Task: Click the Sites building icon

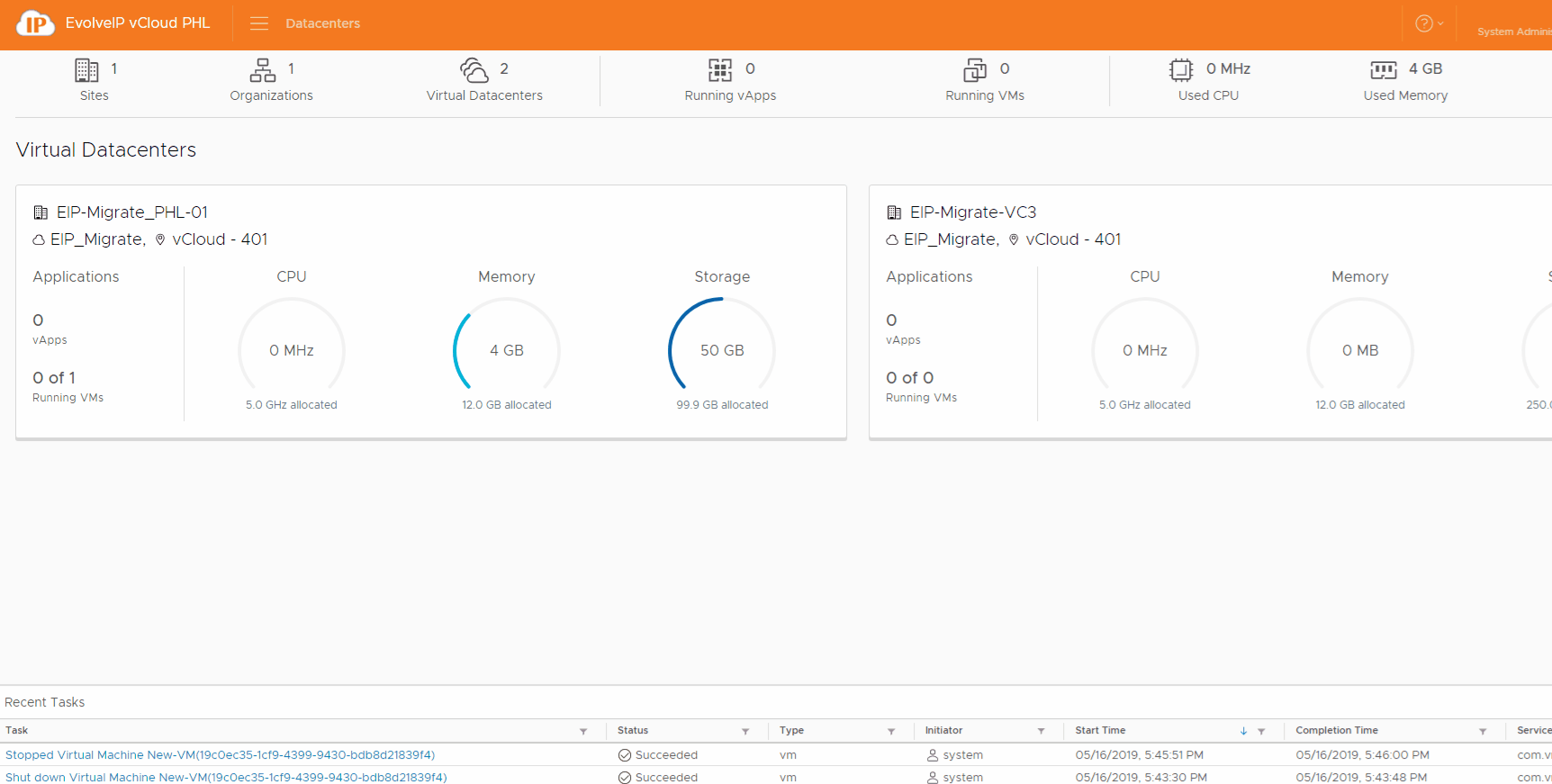Action: click(x=86, y=70)
